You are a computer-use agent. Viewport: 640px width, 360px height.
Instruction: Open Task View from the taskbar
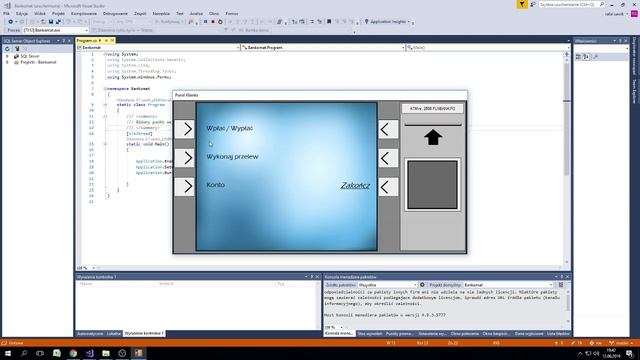tap(40, 353)
